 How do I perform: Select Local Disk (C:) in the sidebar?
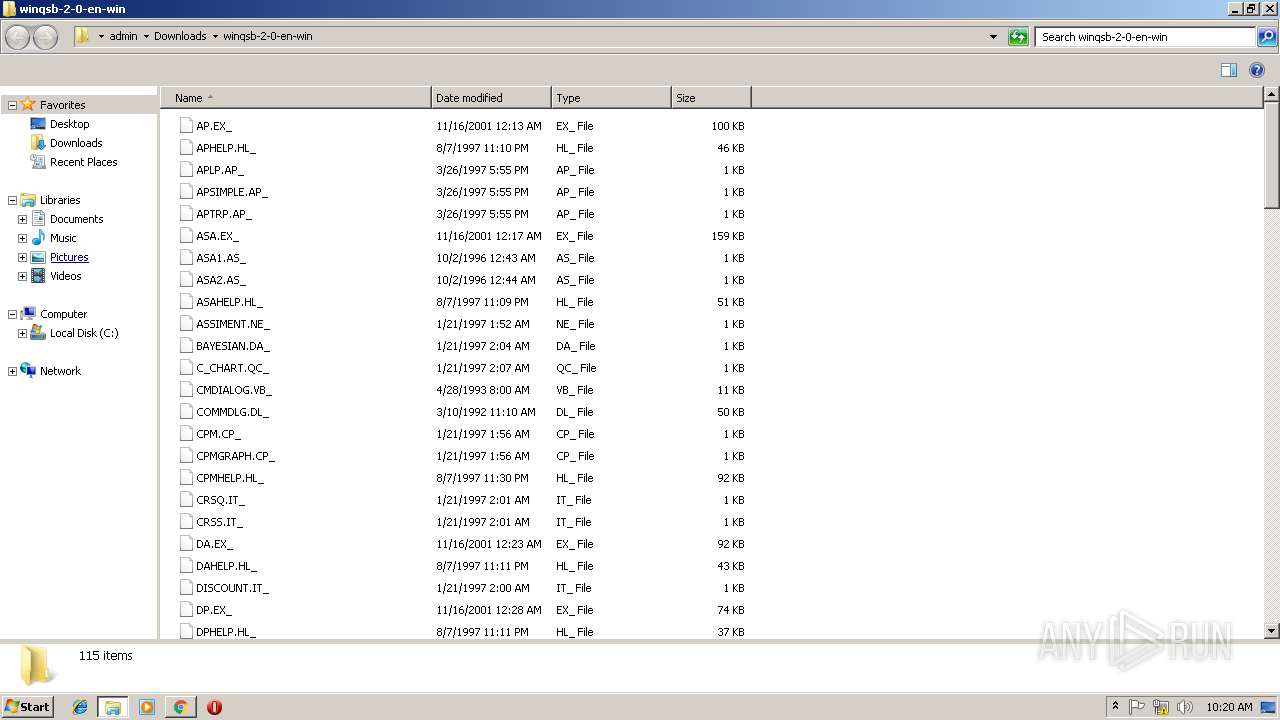84,333
